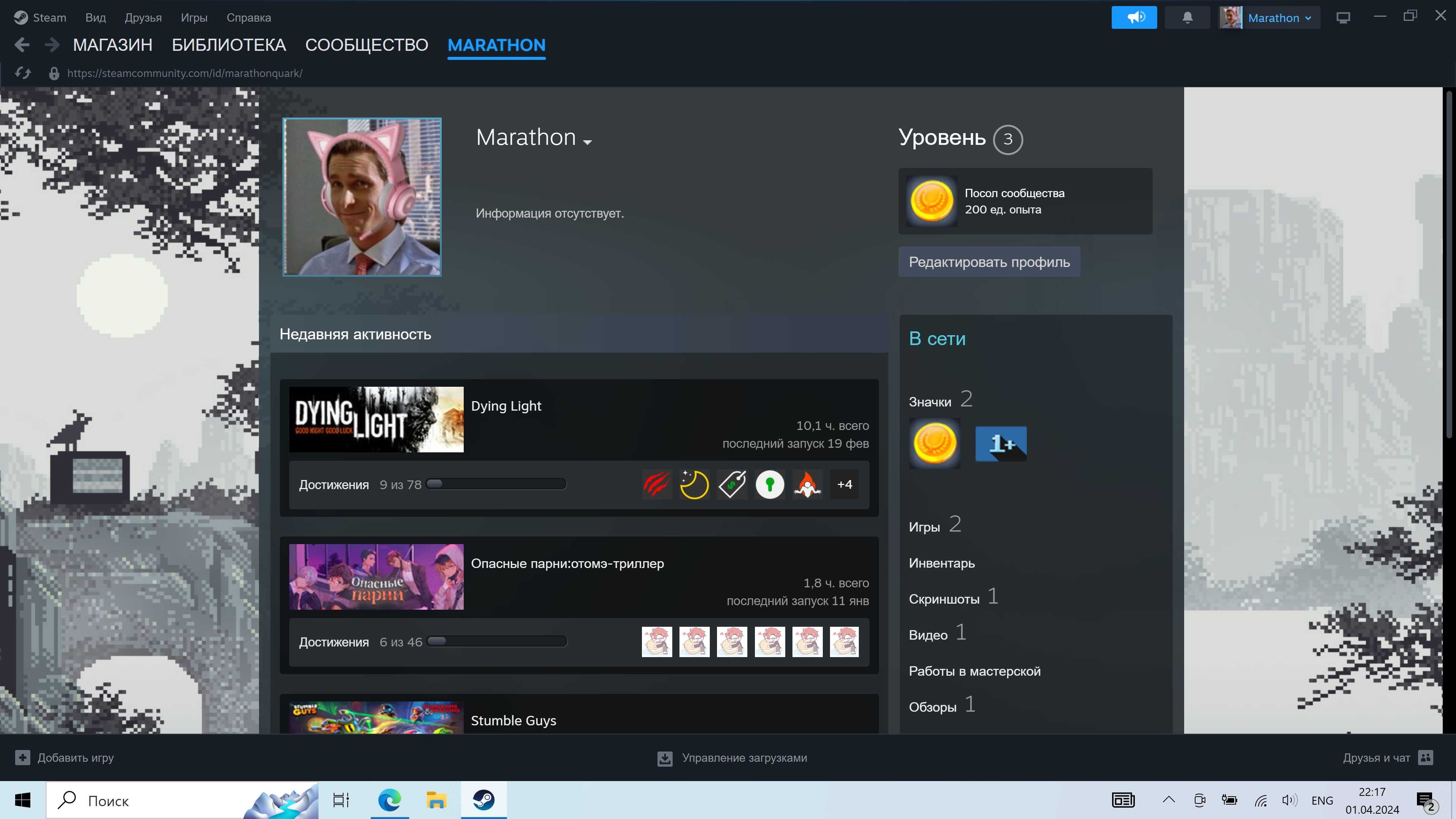Image resolution: width=1456 pixels, height=819 pixels.
Task: Show hidden system tray icons
Action: pos(1169,800)
